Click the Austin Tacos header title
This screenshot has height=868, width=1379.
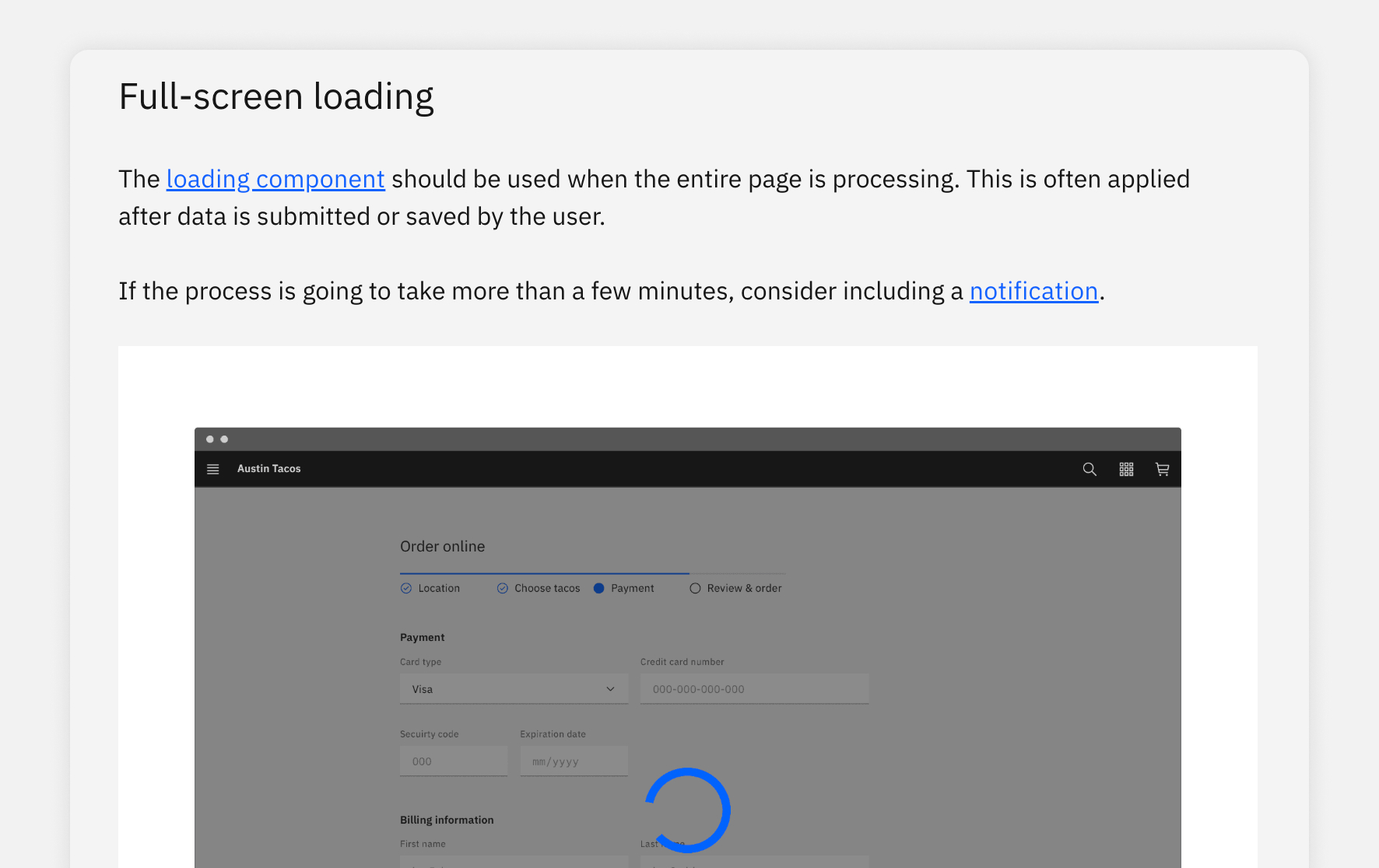click(x=268, y=469)
